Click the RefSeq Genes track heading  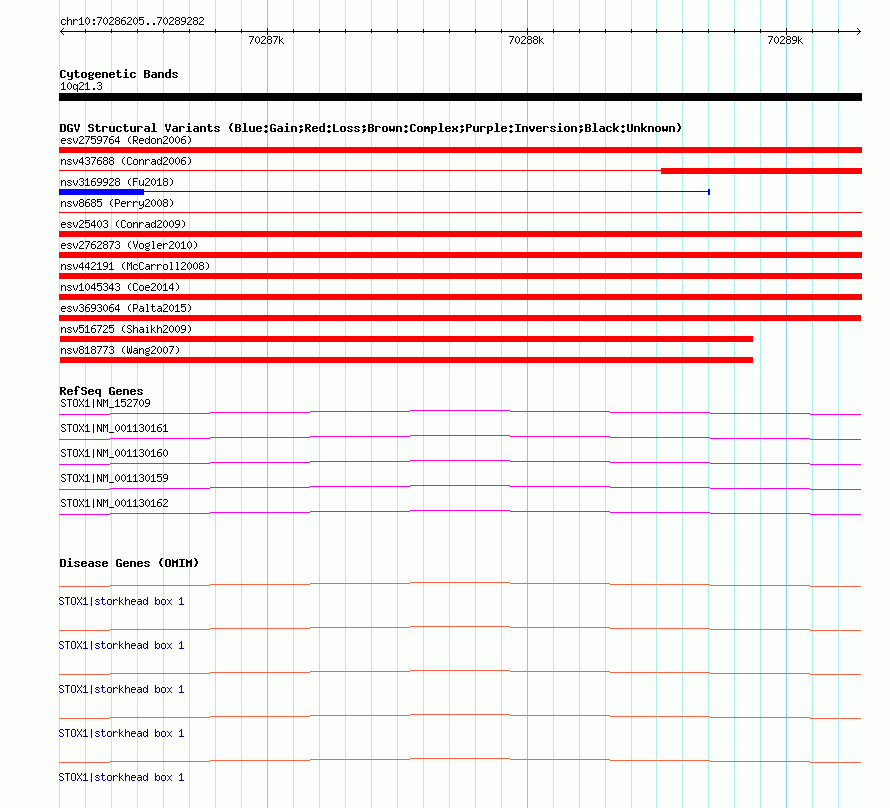tap(101, 391)
